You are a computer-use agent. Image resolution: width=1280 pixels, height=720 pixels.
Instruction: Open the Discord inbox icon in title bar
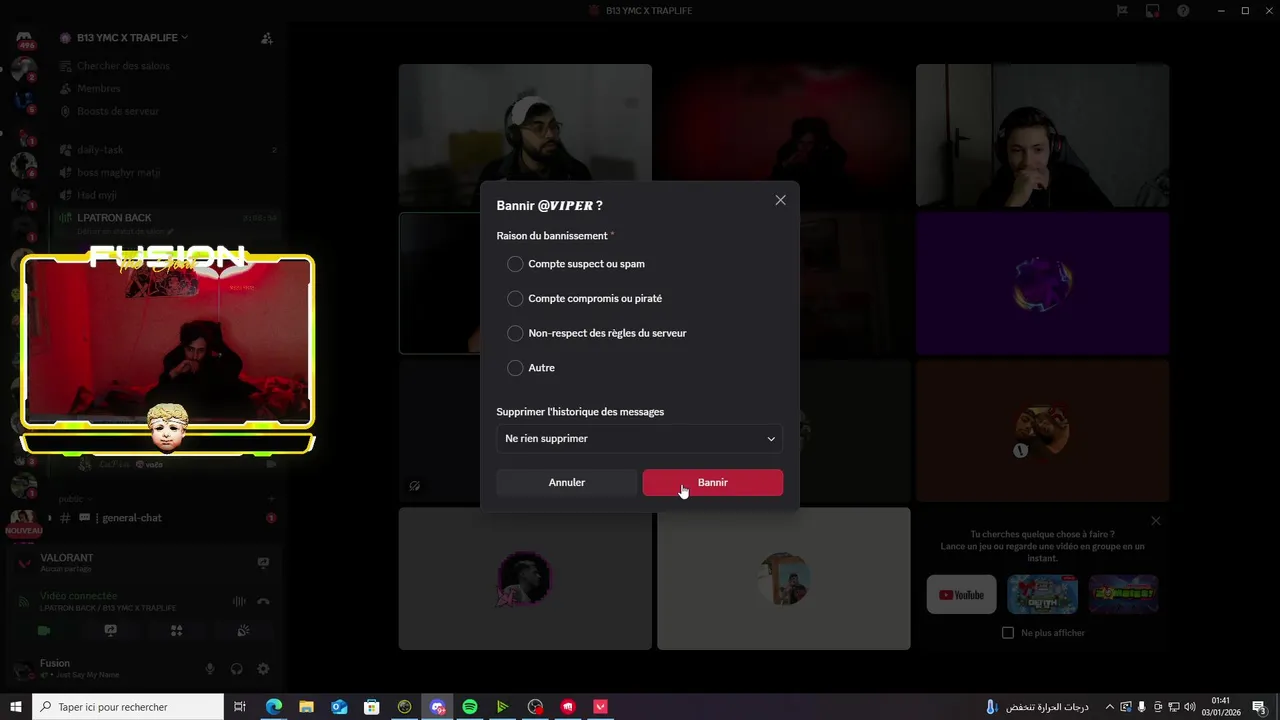(x=1152, y=11)
